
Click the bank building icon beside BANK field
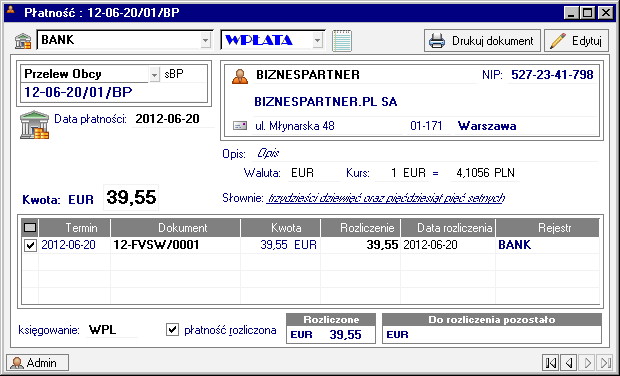tap(23, 41)
